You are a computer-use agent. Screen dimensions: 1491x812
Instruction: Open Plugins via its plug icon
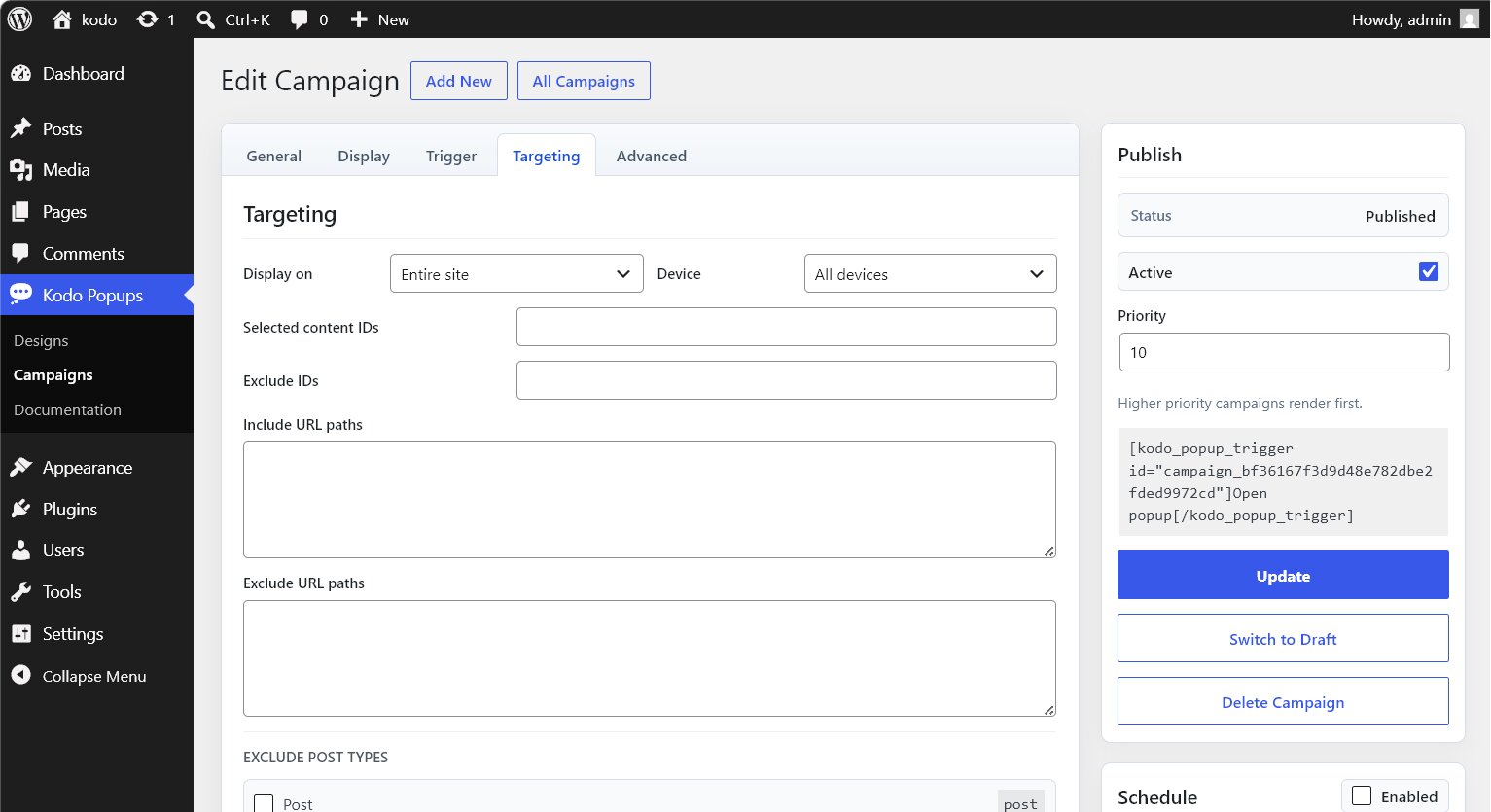[x=21, y=510]
